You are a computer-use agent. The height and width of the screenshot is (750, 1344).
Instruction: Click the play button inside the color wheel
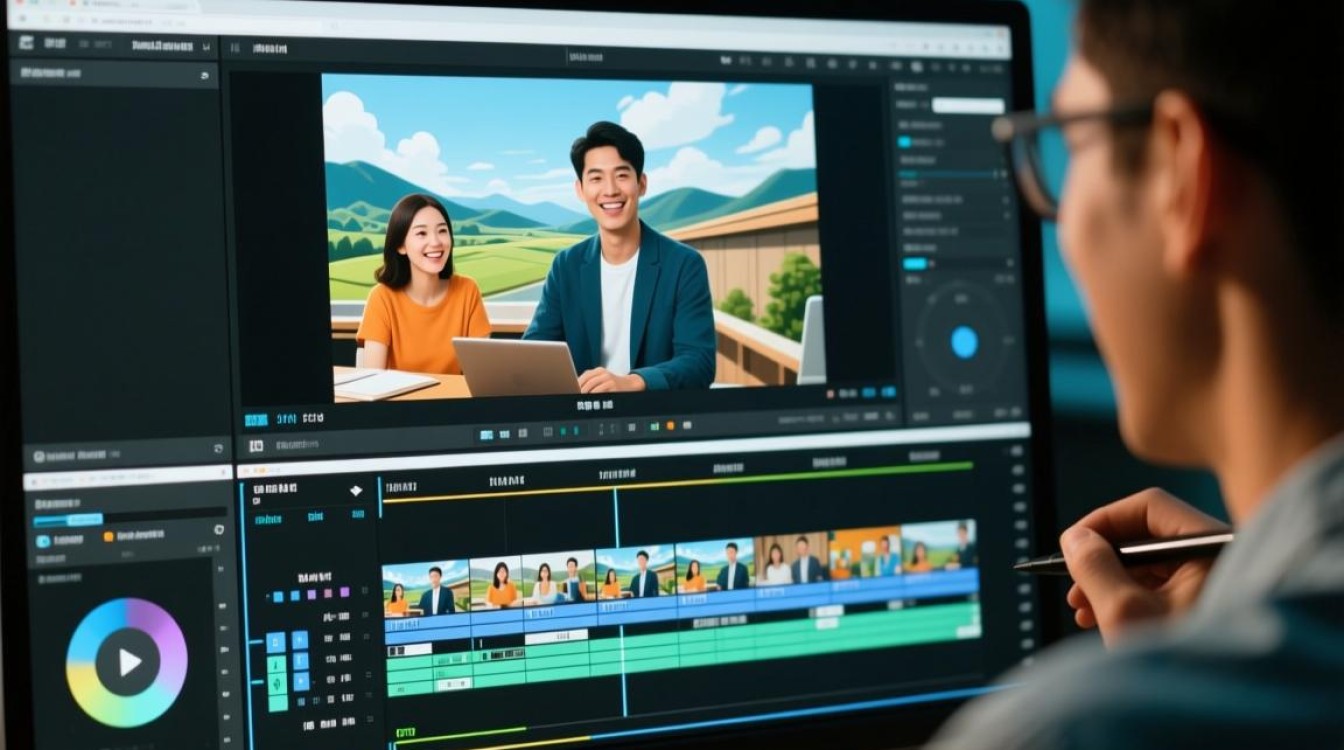[127, 662]
